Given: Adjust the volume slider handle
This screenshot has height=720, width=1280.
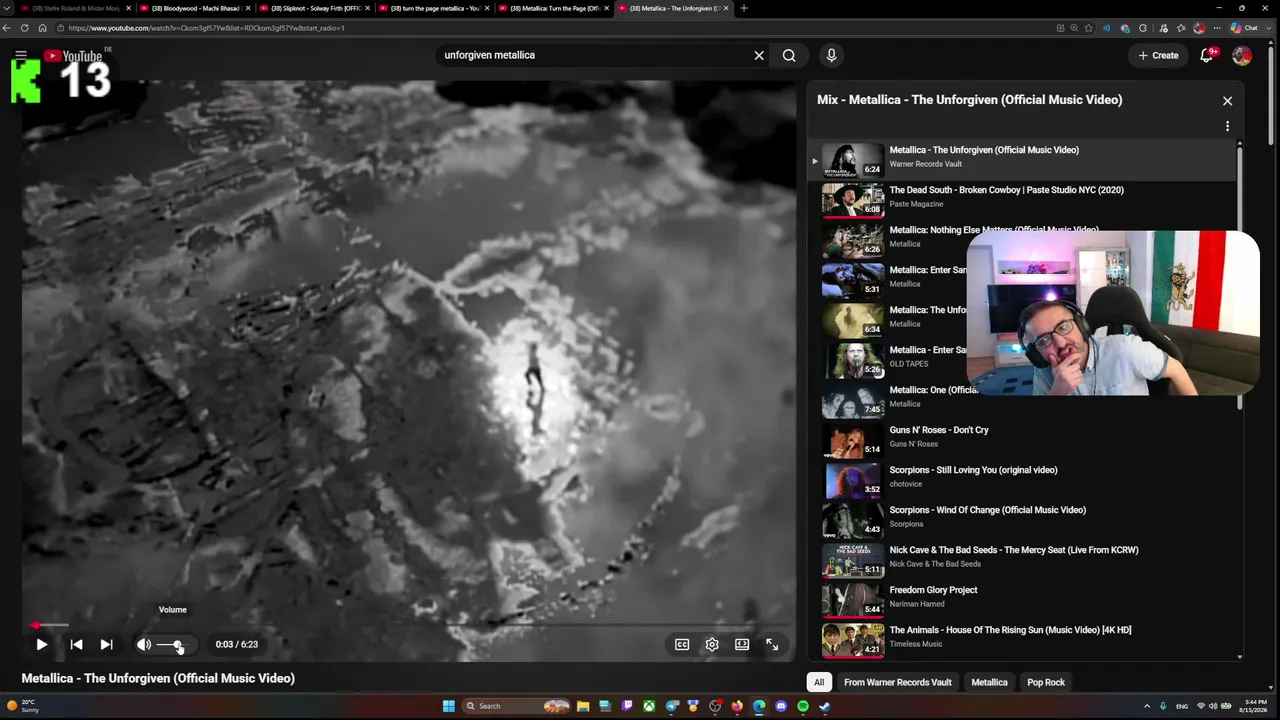Looking at the screenshot, I should coord(178,645).
